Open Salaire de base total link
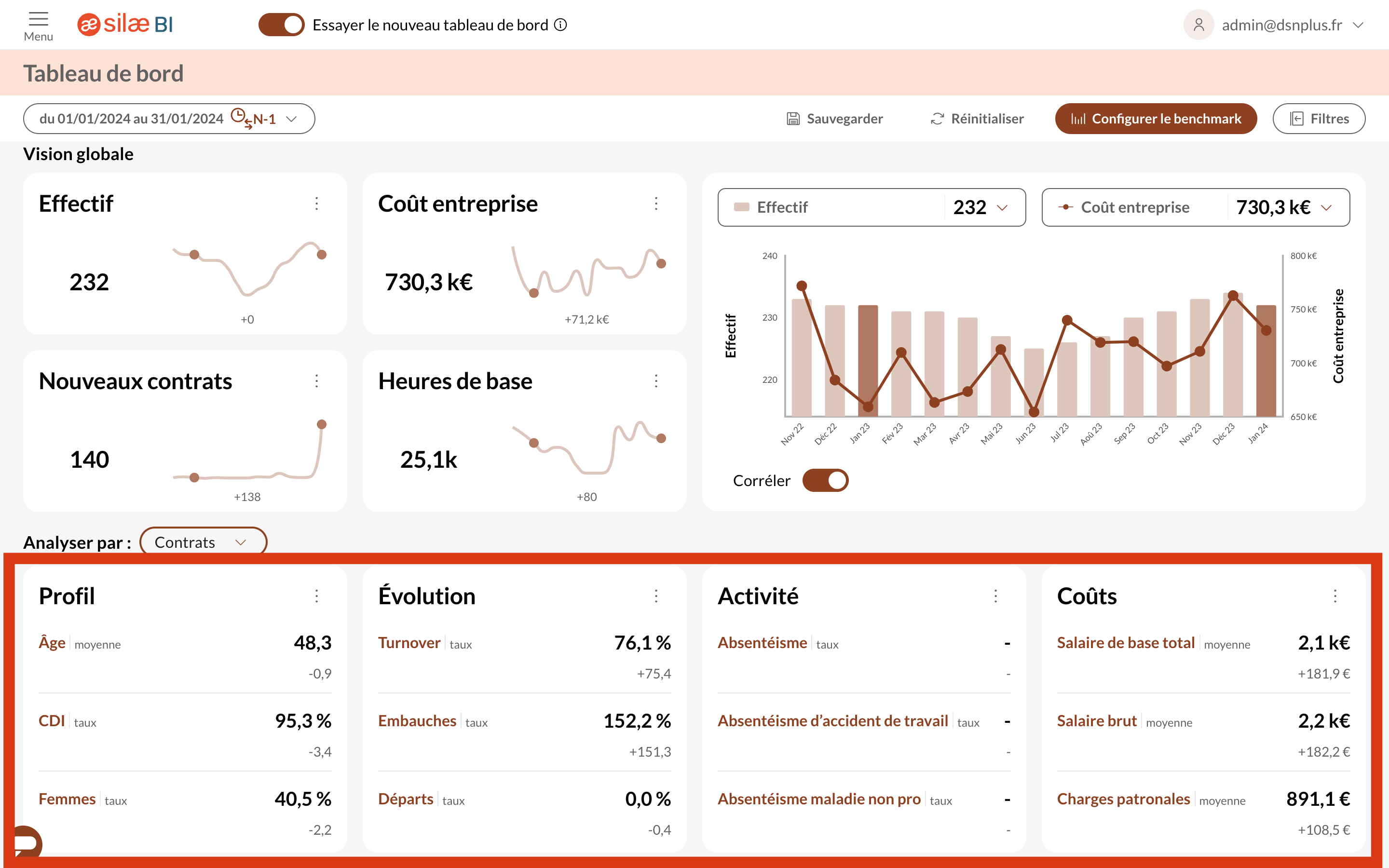Image resolution: width=1389 pixels, height=868 pixels. click(1126, 642)
